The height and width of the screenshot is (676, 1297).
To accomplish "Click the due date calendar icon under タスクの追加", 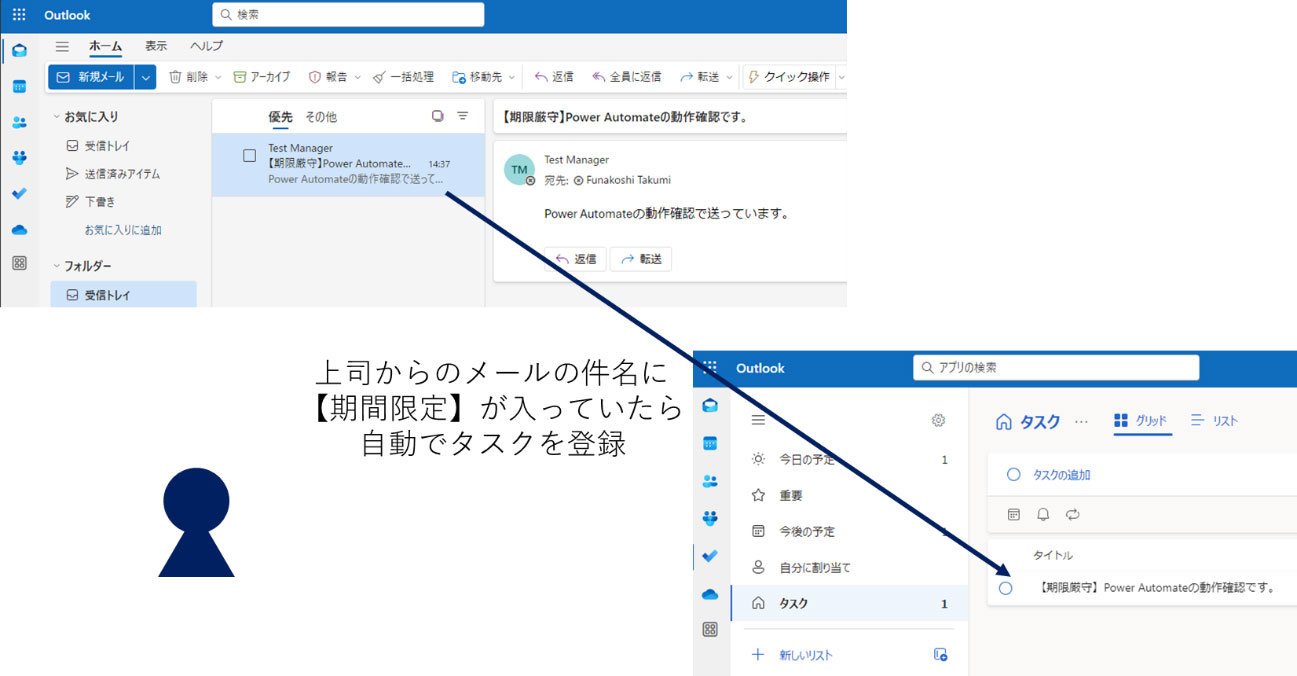I will coord(1014,514).
